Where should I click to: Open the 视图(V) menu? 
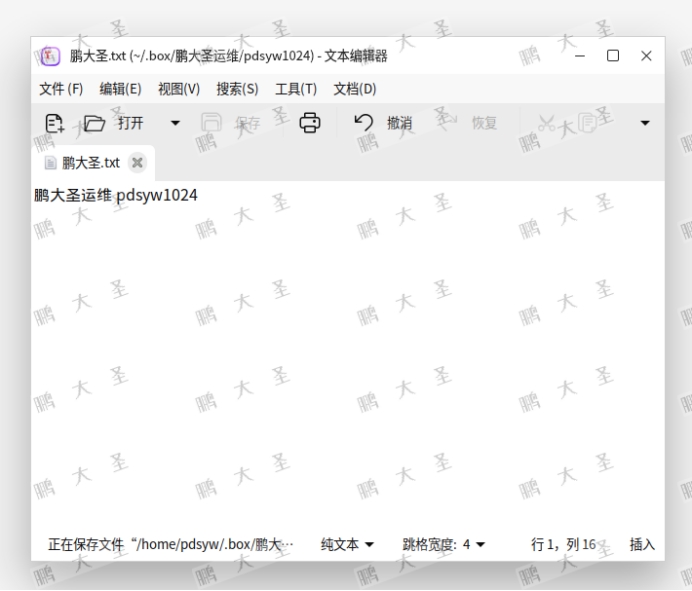[x=179, y=89]
